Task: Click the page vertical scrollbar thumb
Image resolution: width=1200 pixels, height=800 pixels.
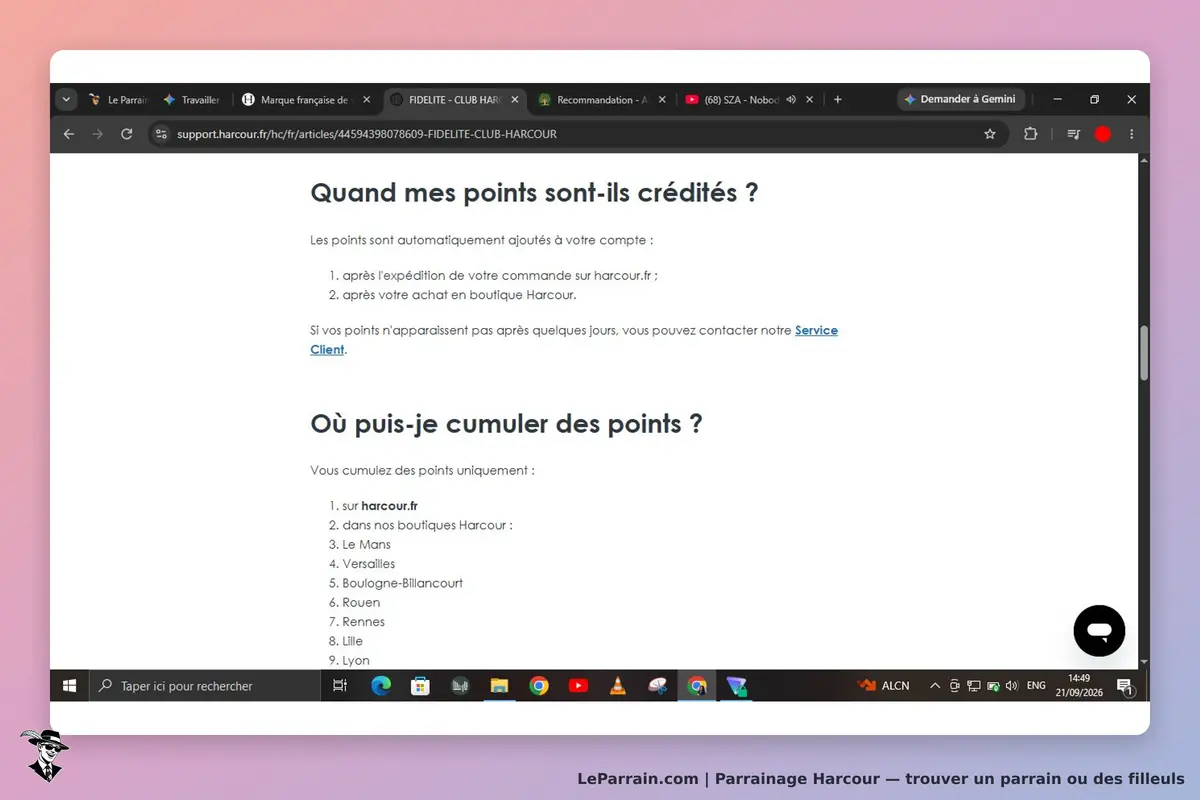Action: click(1144, 353)
